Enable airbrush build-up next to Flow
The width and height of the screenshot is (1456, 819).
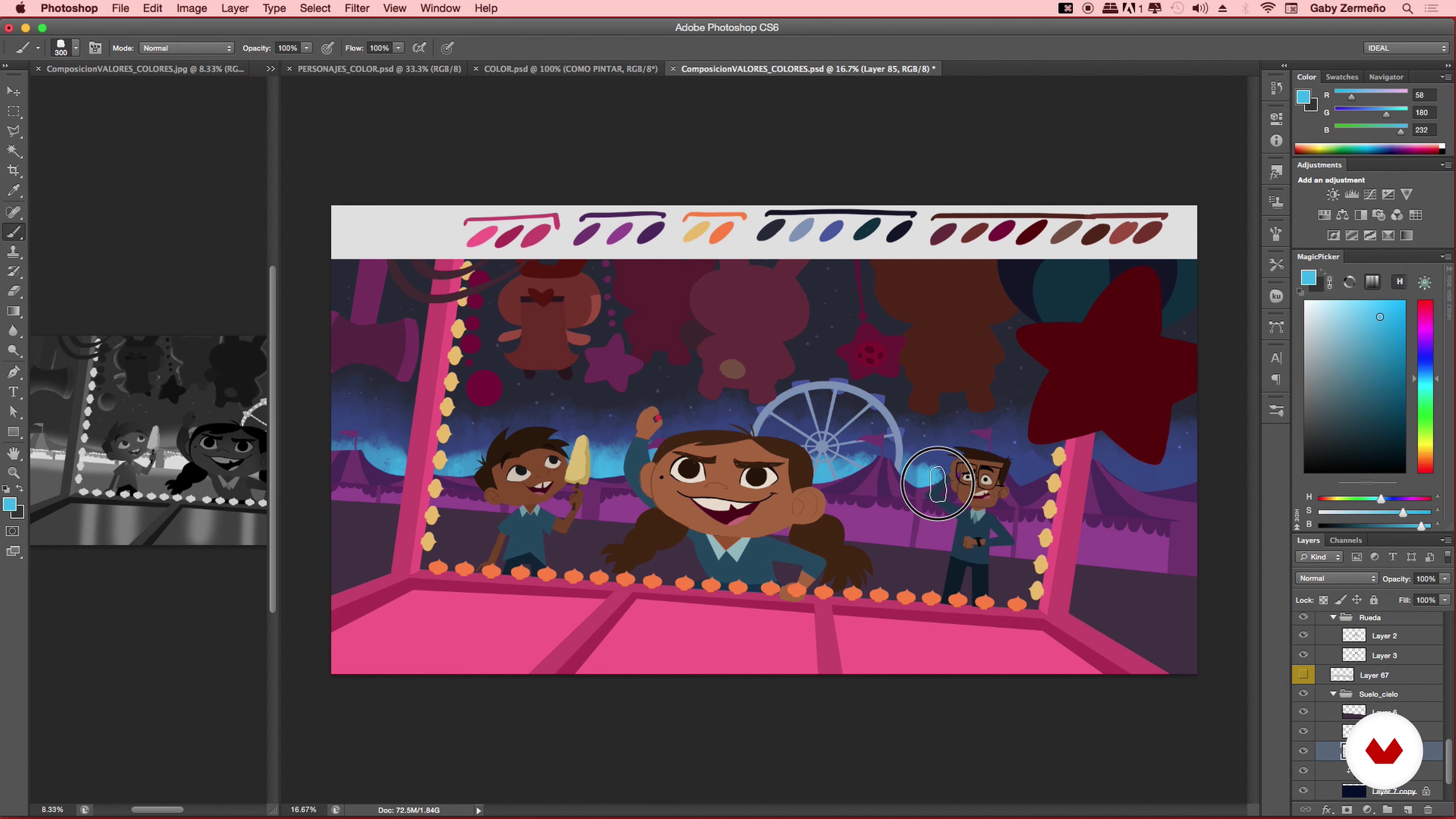click(419, 48)
